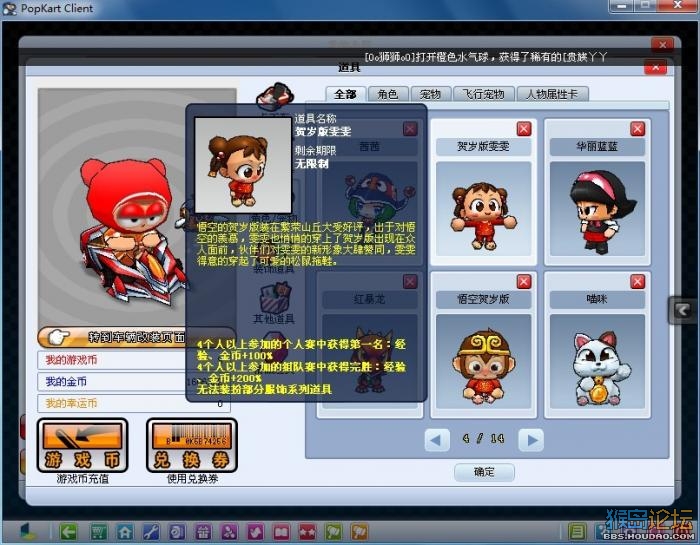This screenshot has width=700, height=545.
Task: Click the 华丽蓝蓝 name label
Action: coord(597,146)
